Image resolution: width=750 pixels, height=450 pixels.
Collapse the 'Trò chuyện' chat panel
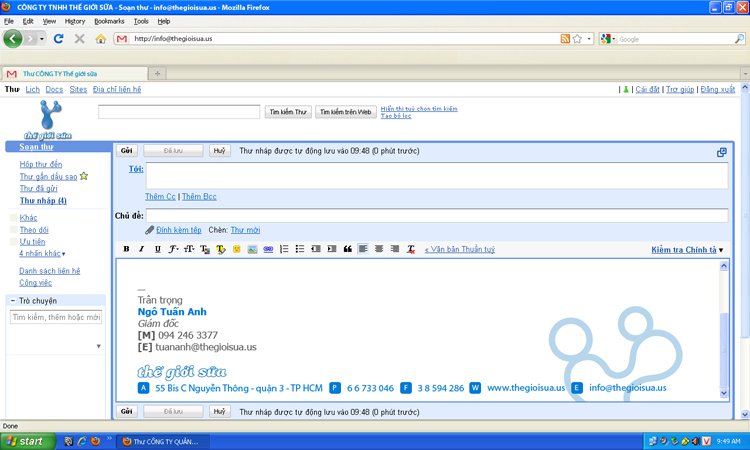coord(12,301)
